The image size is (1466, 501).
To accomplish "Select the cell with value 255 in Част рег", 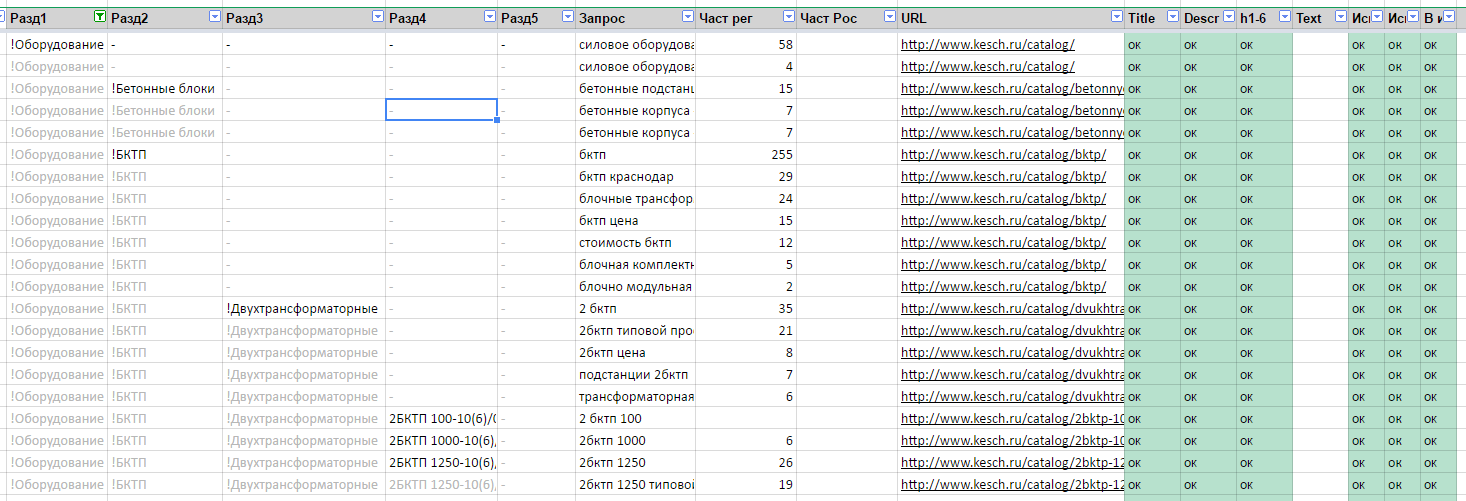I will click(x=747, y=154).
